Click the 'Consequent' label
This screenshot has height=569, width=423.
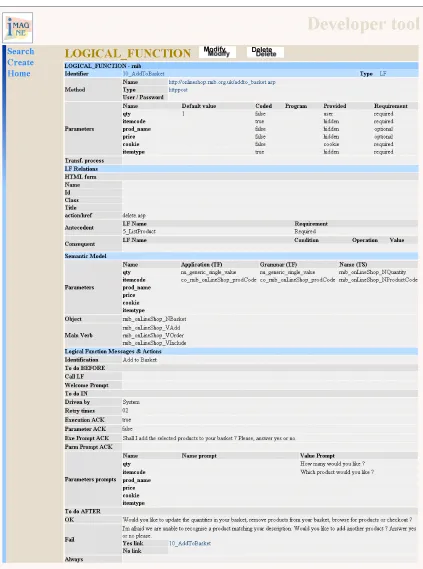point(80,244)
